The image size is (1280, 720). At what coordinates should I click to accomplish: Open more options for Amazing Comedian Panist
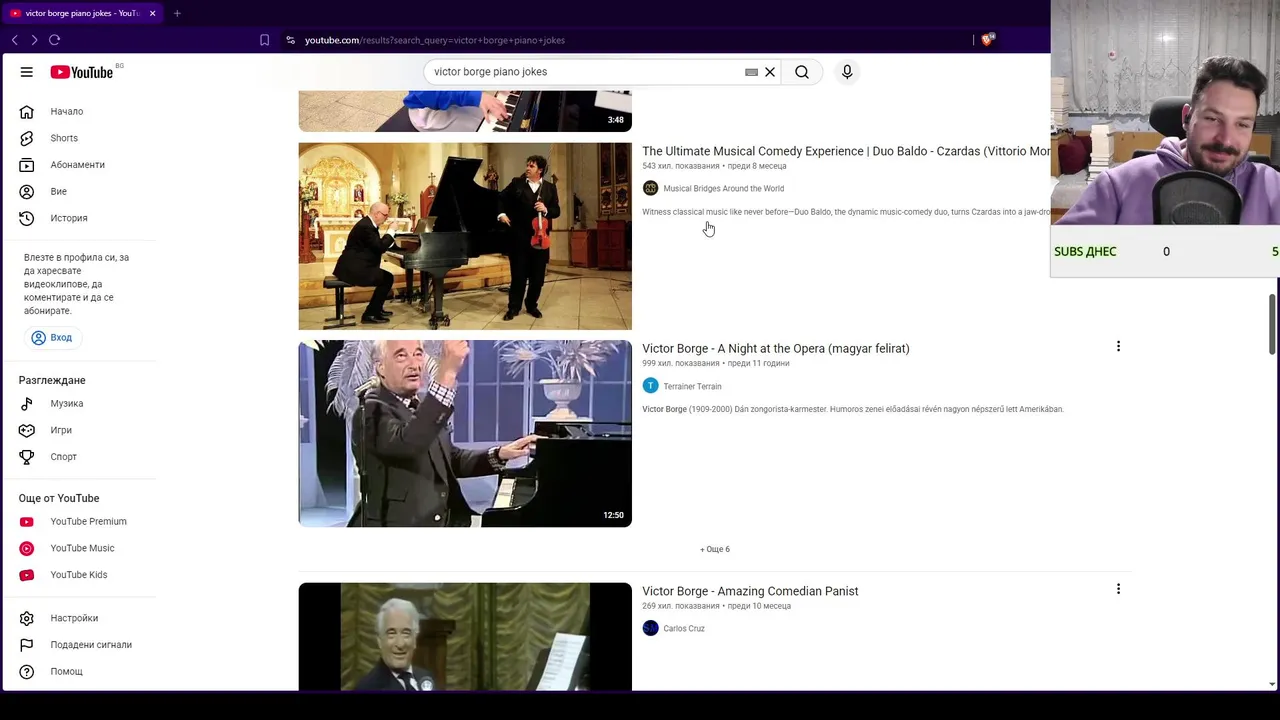1118,590
